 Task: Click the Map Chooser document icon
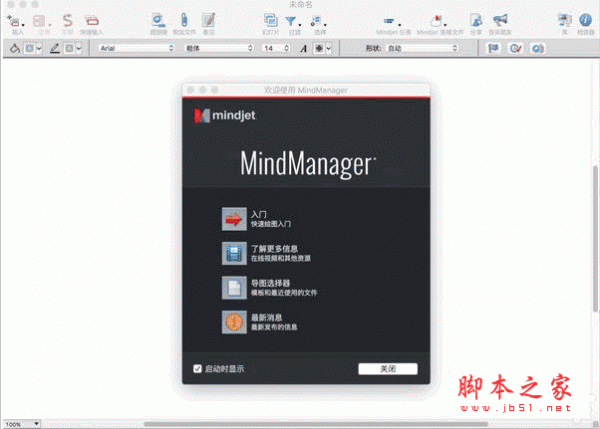(x=234, y=288)
